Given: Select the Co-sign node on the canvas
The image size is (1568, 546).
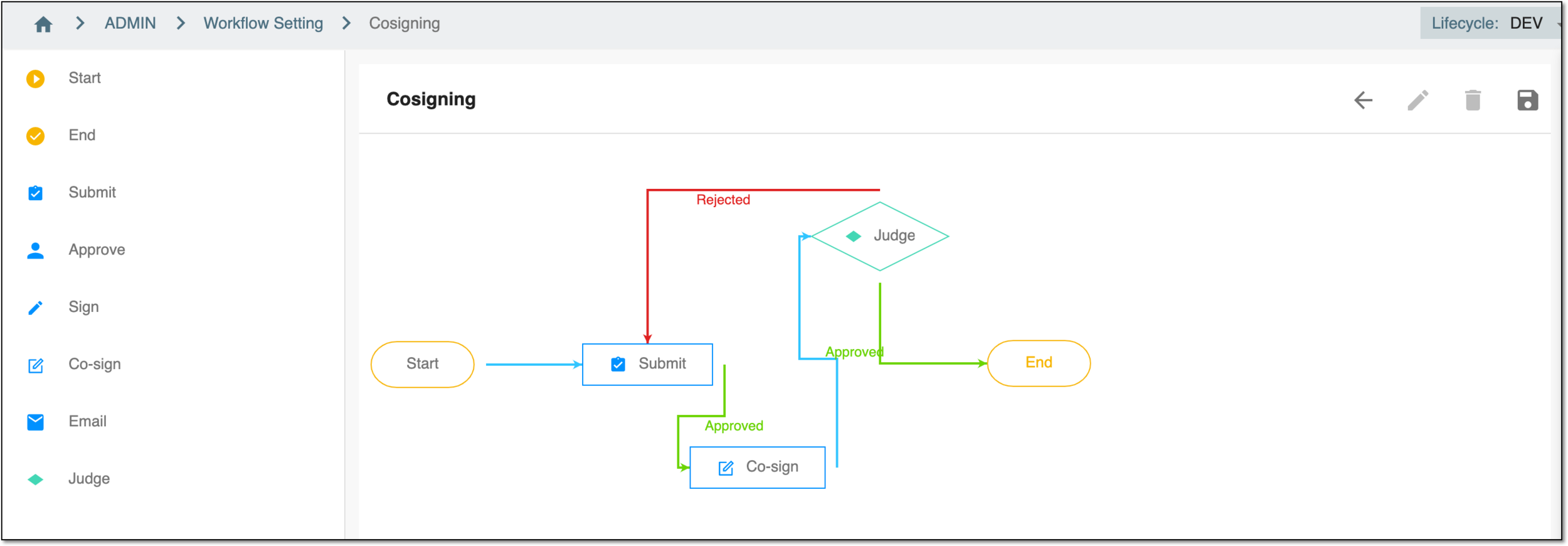Looking at the screenshot, I should pos(758,468).
